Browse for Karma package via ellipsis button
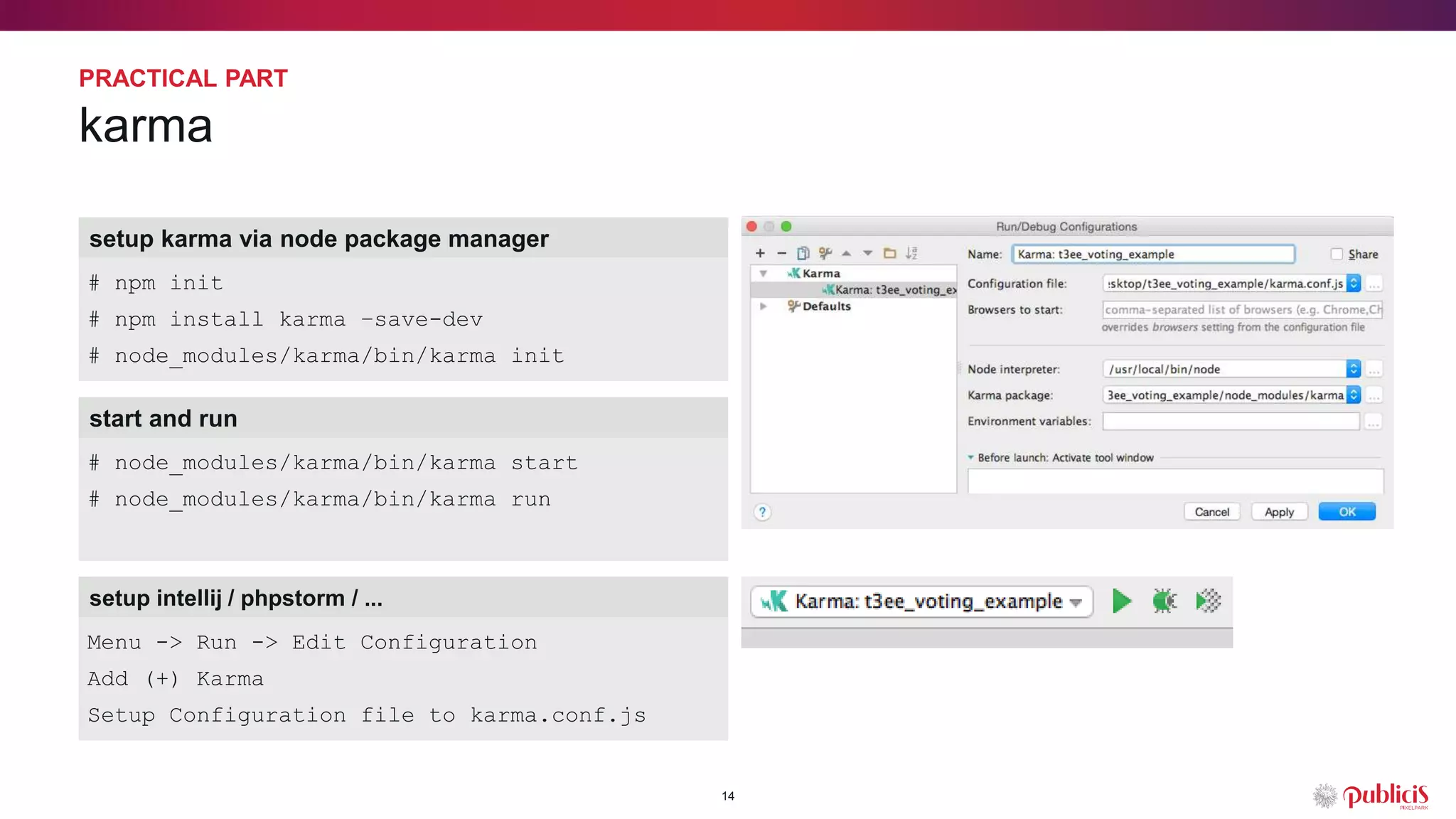Viewport: 1456px width, 819px height. pos(1374,395)
